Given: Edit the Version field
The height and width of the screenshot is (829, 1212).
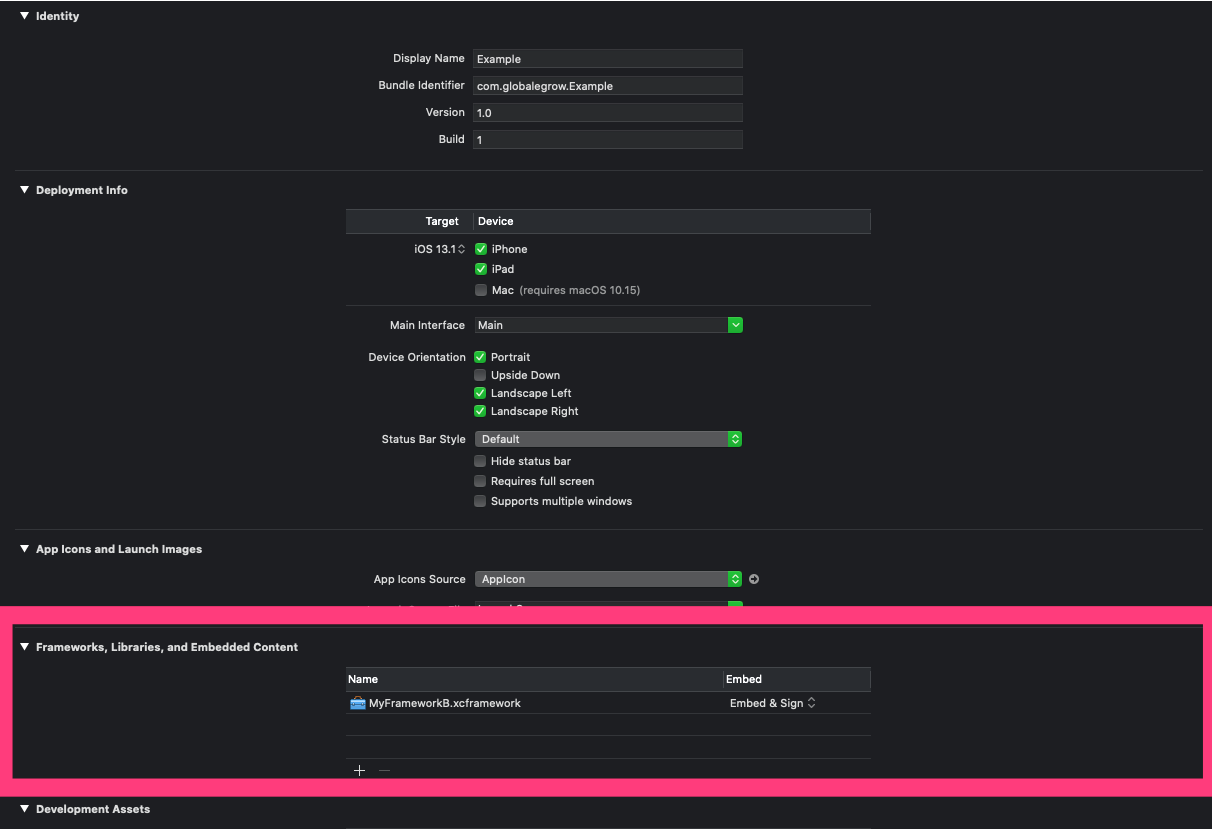Looking at the screenshot, I should click(x=607, y=113).
